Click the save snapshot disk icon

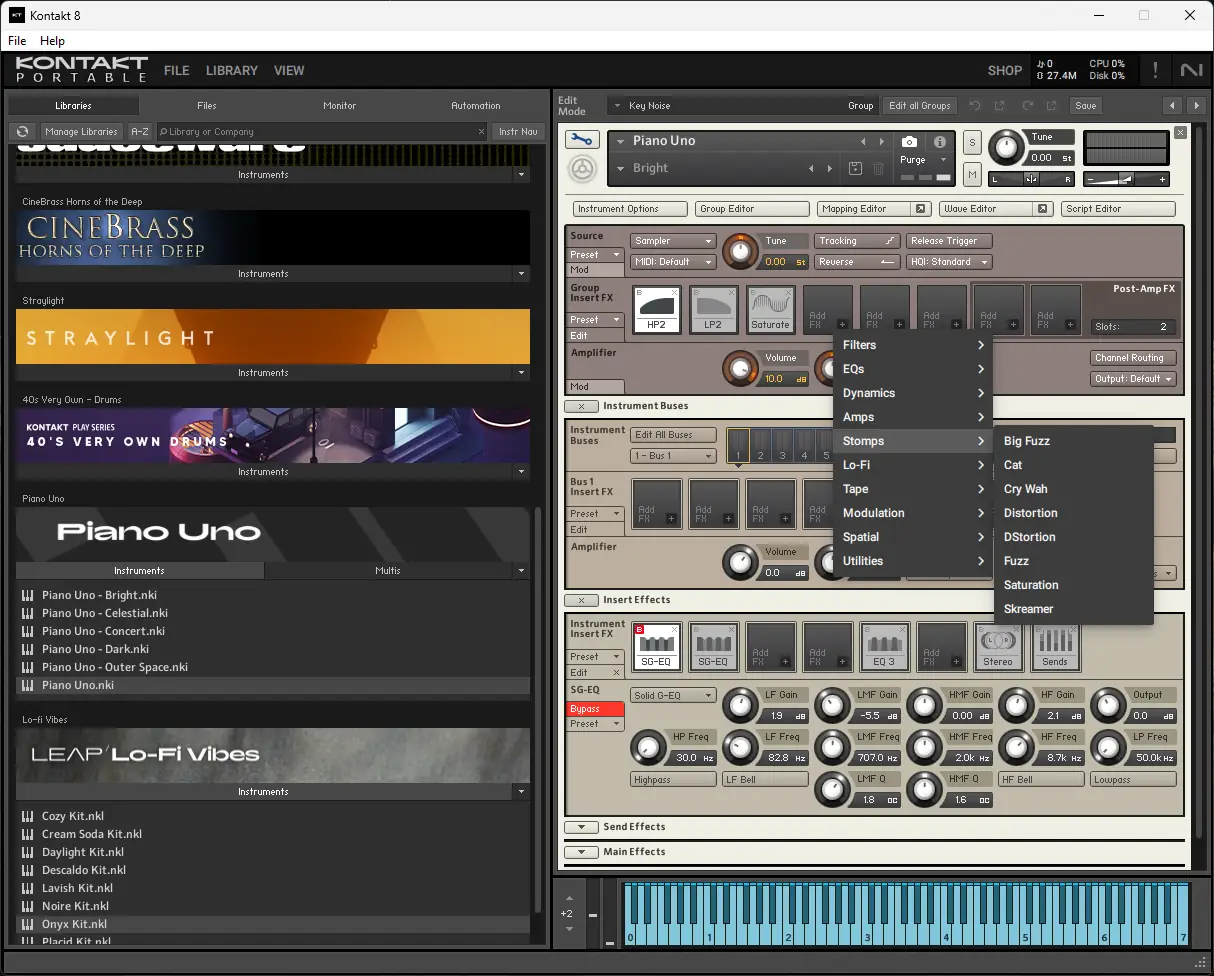855,168
